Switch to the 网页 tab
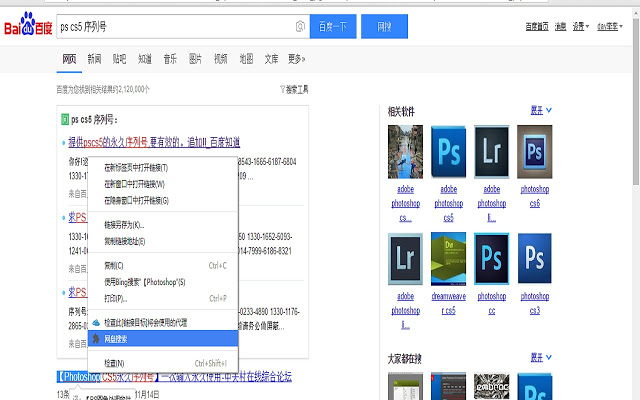The image size is (640, 400). pyautogui.click(x=69, y=59)
